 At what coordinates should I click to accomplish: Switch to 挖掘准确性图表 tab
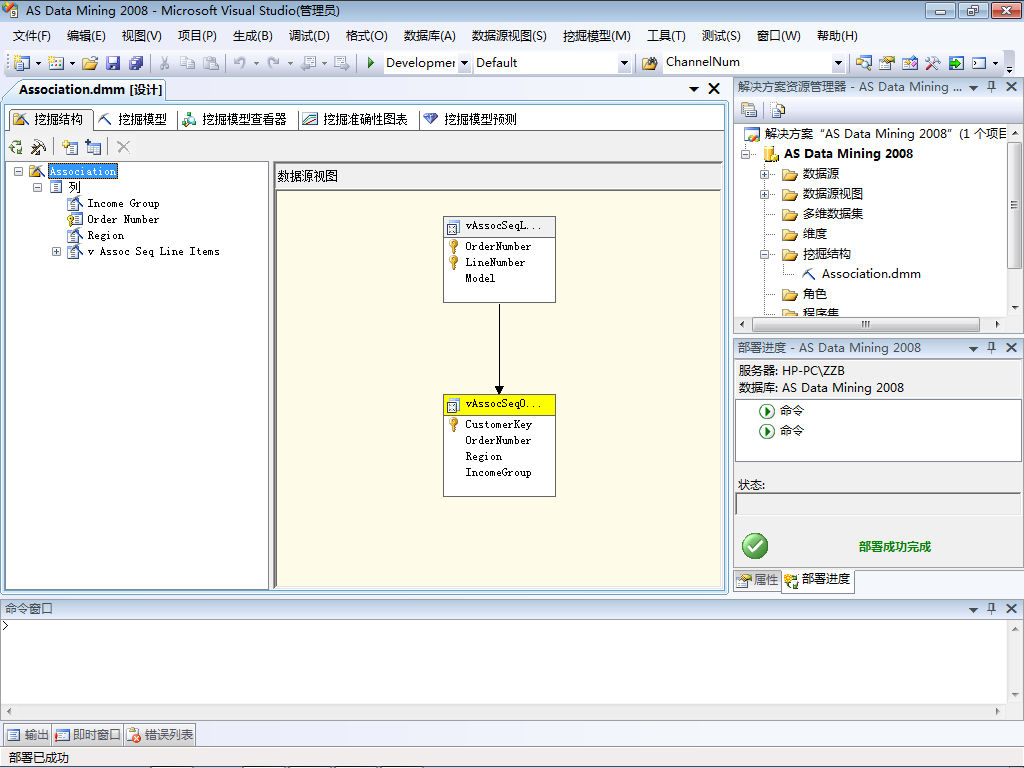(357, 120)
